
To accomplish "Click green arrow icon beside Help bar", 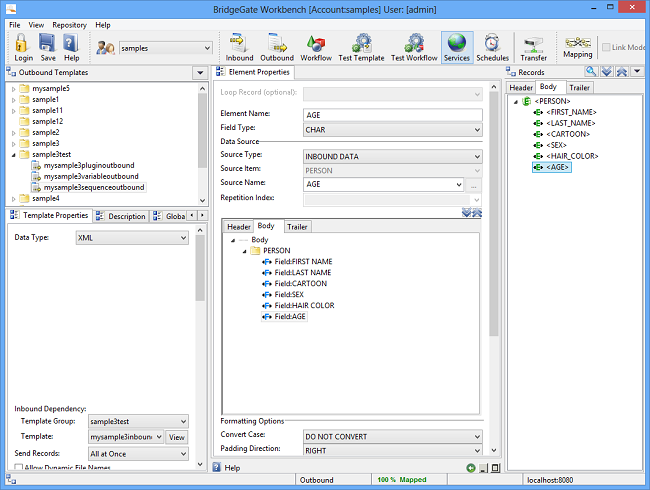I will 471,468.
